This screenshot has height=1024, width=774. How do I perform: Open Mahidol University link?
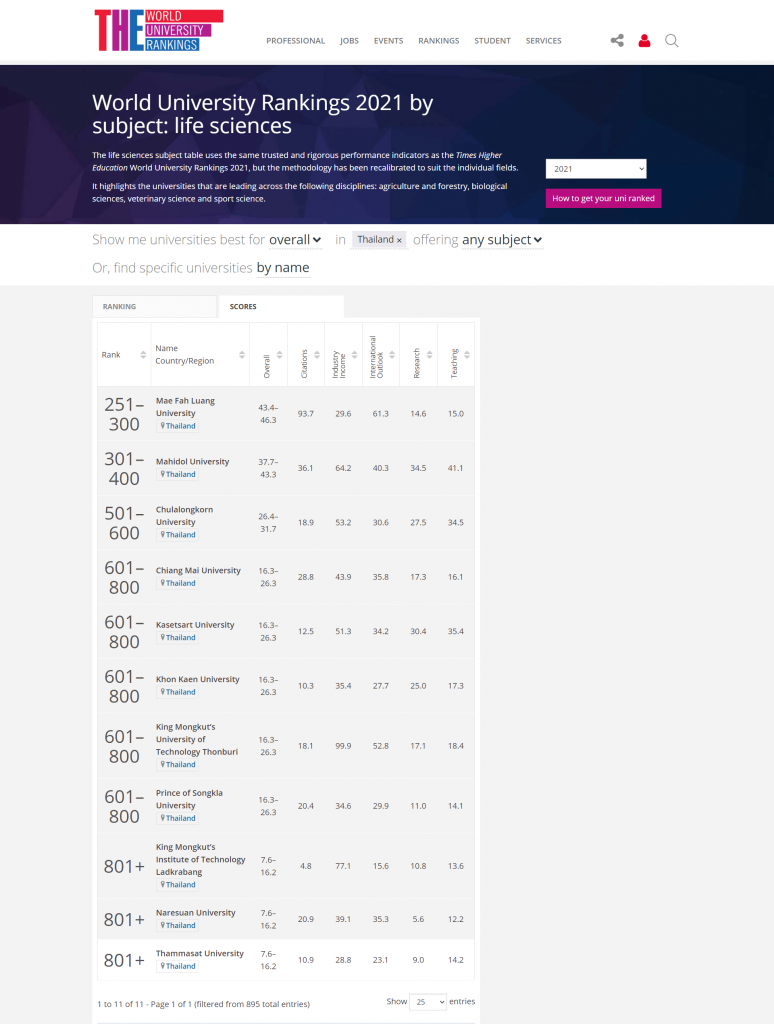pyautogui.click(x=192, y=461)
